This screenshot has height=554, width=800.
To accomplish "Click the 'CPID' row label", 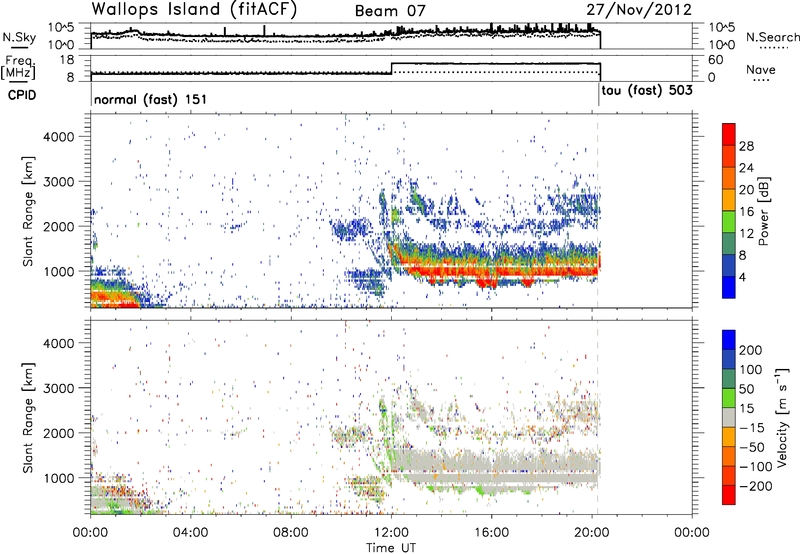I will click(x=22, y=95).
